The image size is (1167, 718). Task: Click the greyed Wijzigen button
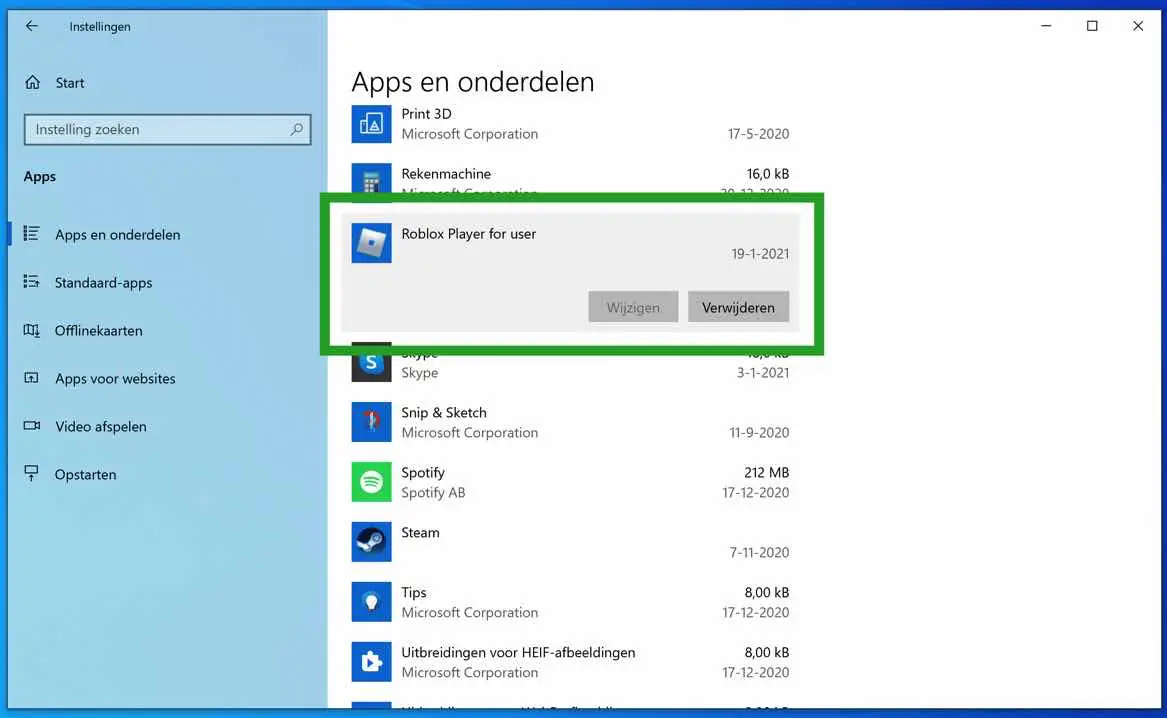pos(633,307)
